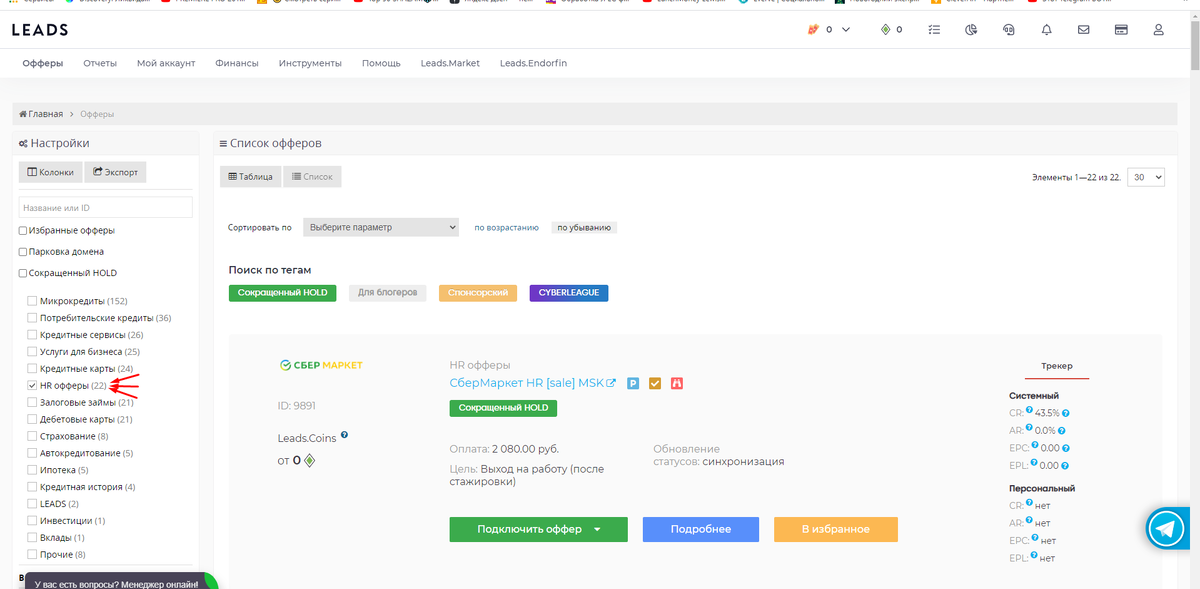Uncheck the HR офферы (22) category
The image size is (1200, 589).
point(32,385)
